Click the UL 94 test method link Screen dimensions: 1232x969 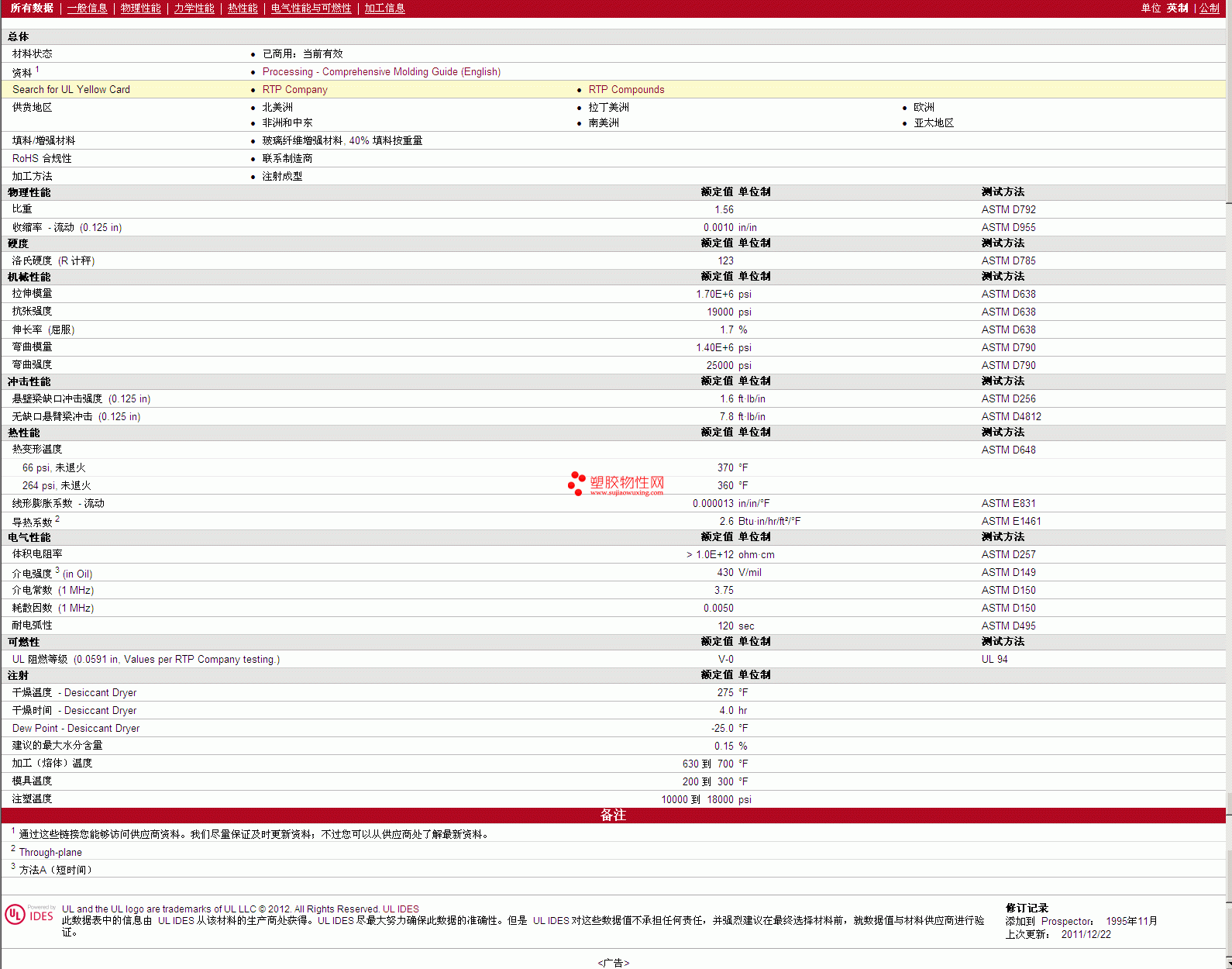[994, 660]
